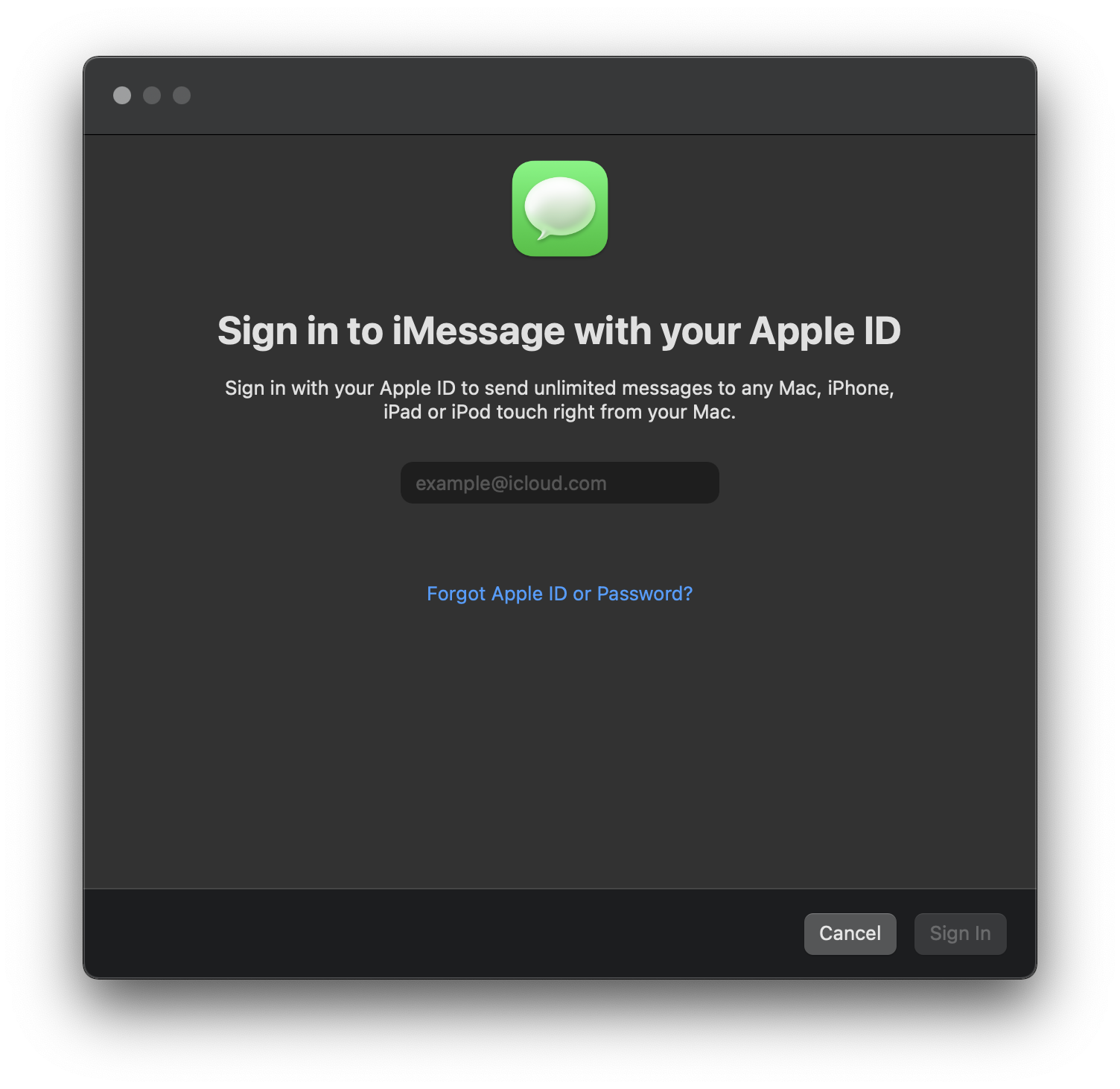Screen dimensions: 1120x1089
Task: Cancel the iMessage sign-in dialog
Action: (850, 933)
